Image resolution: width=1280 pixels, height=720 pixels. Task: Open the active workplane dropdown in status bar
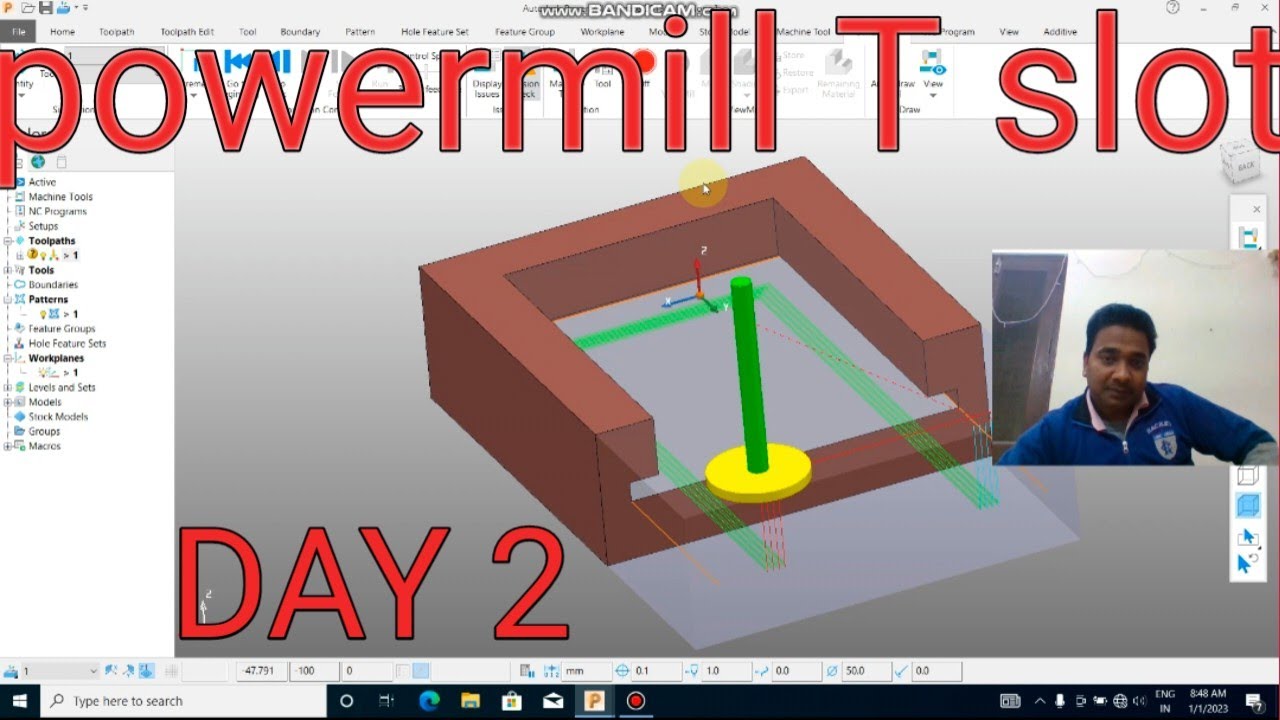tap(60, 671)
